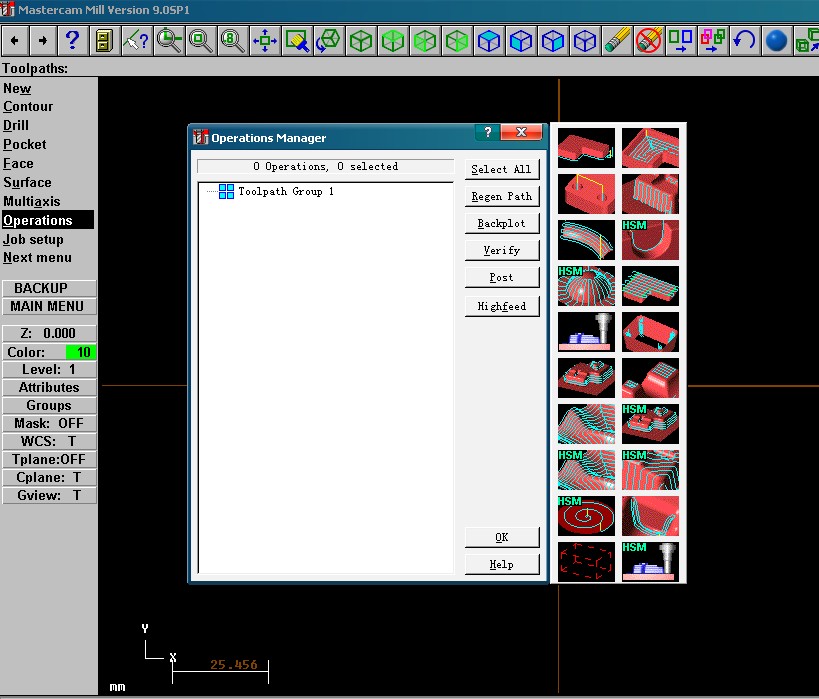This screenshot has width=819, height=699.
Task: Open help with the blue question mark icon
Action: [72, 40]
